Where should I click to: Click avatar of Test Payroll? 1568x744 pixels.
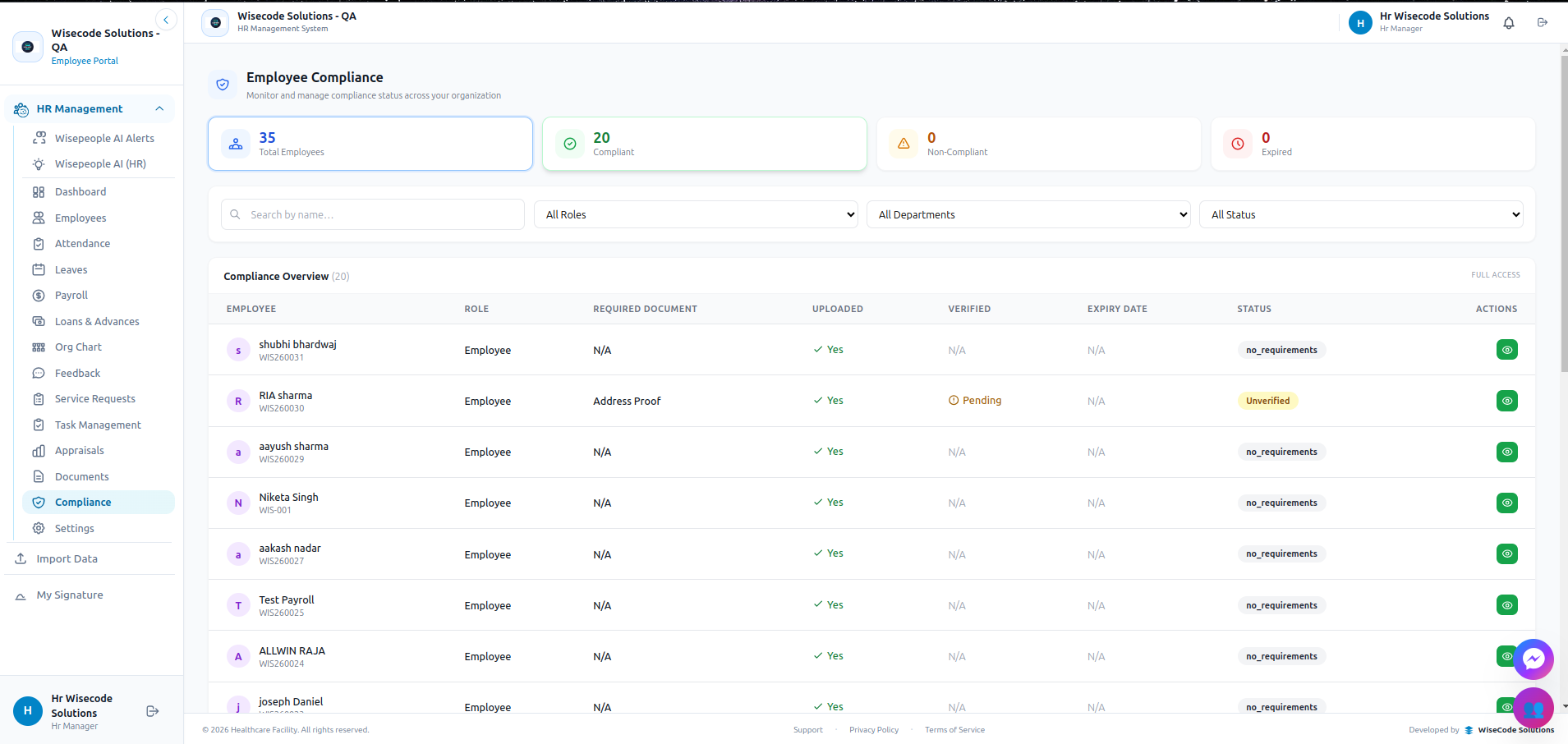(238, 605)
